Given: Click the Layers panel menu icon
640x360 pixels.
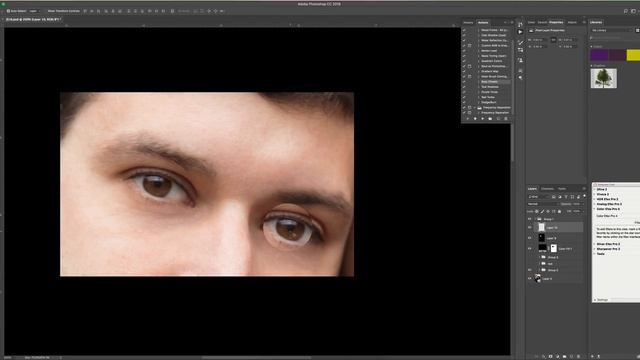Looking at the screenshot, I should (x=584, y=189).
